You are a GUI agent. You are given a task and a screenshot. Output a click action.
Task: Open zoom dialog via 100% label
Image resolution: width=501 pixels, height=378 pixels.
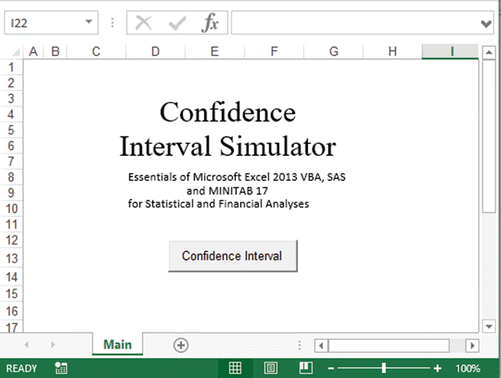pos(468,368)
